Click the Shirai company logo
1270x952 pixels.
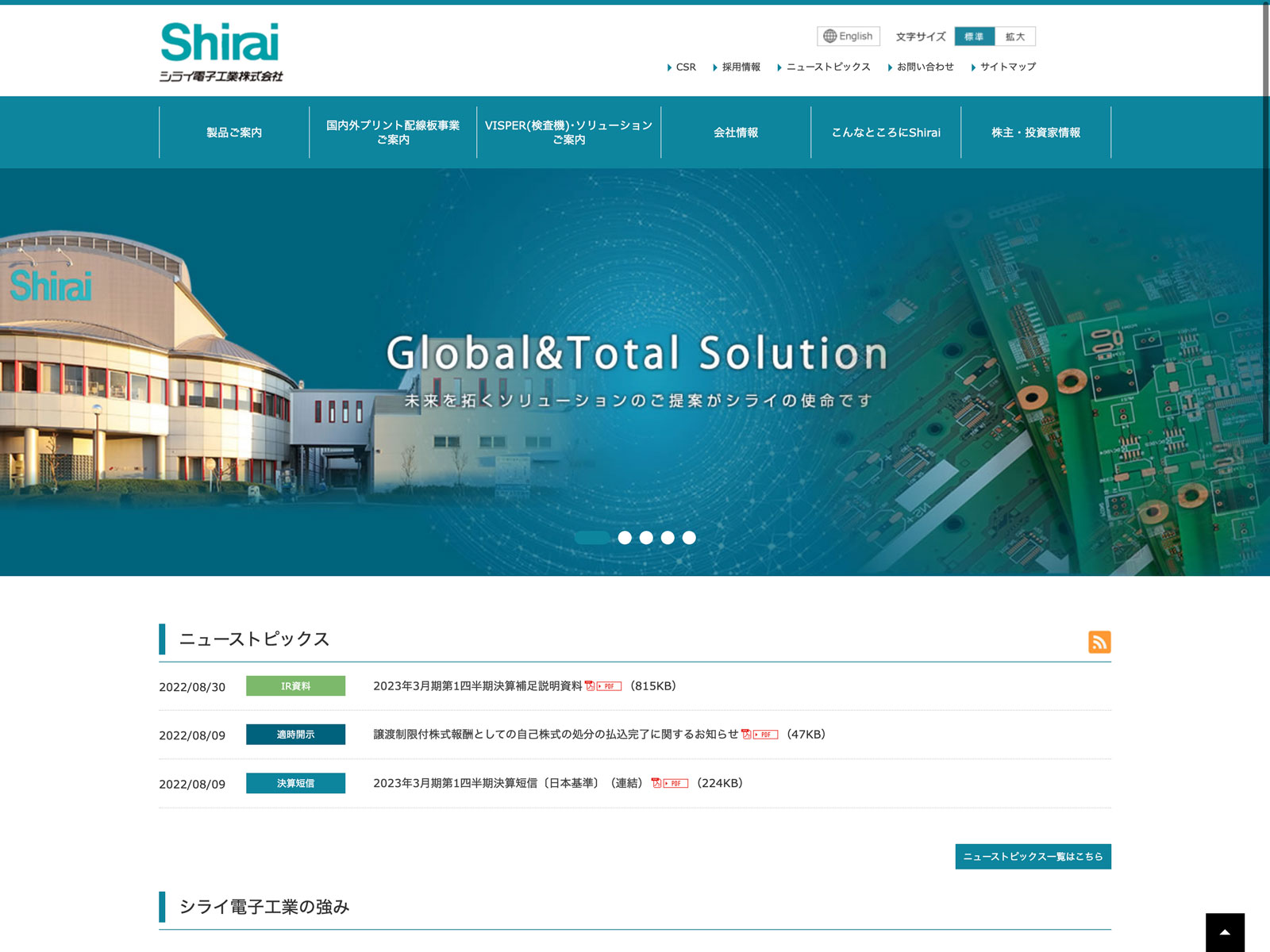tap(221, 52)
